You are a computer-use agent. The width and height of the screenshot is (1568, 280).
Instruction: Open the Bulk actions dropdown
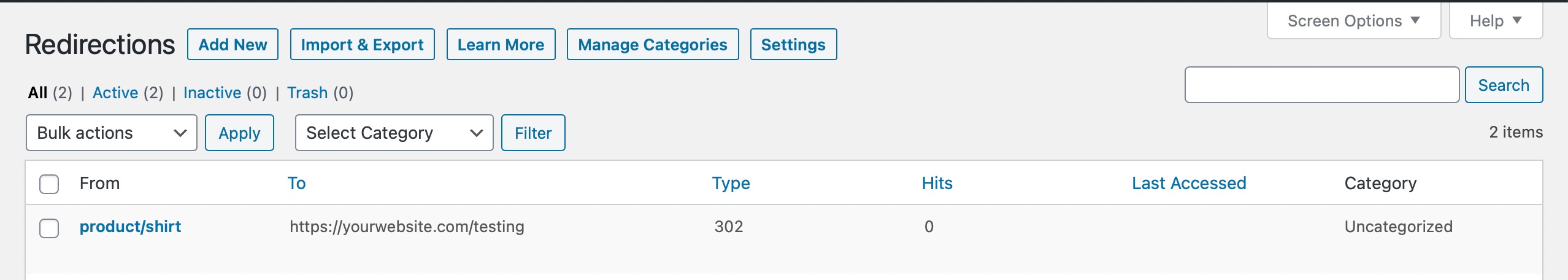[111, 133]
